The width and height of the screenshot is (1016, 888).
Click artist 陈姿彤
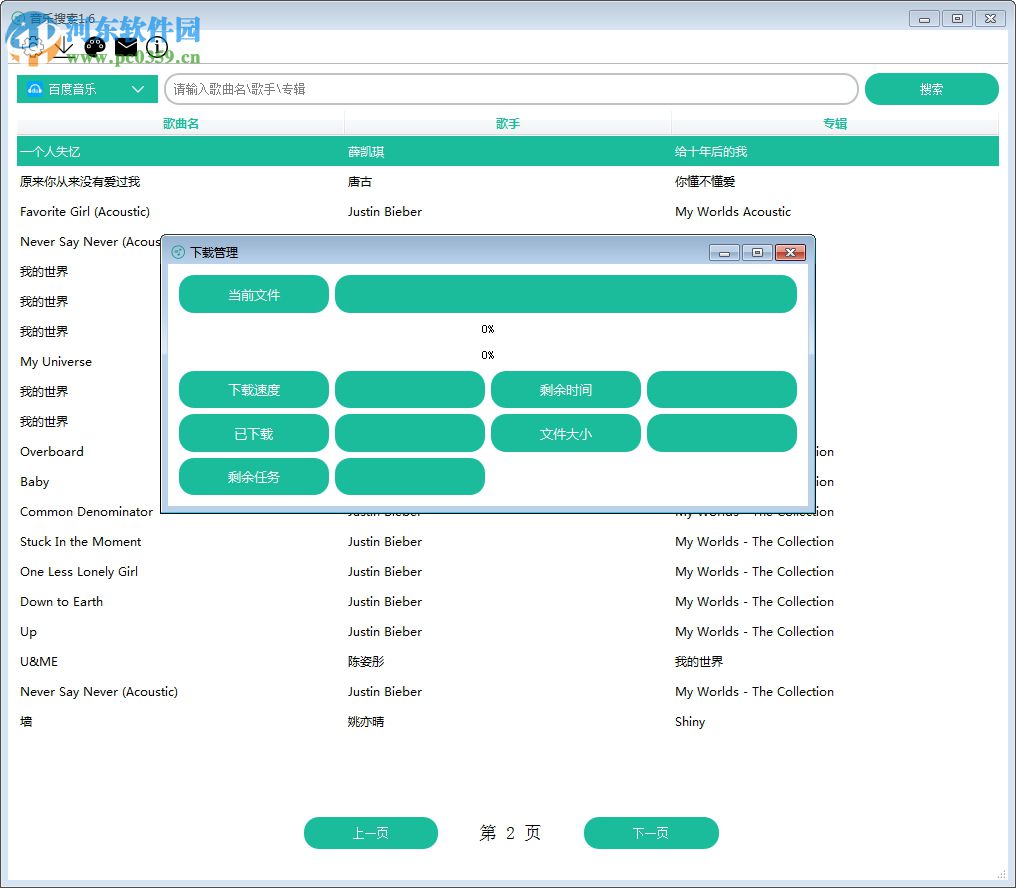click(366, 662)
